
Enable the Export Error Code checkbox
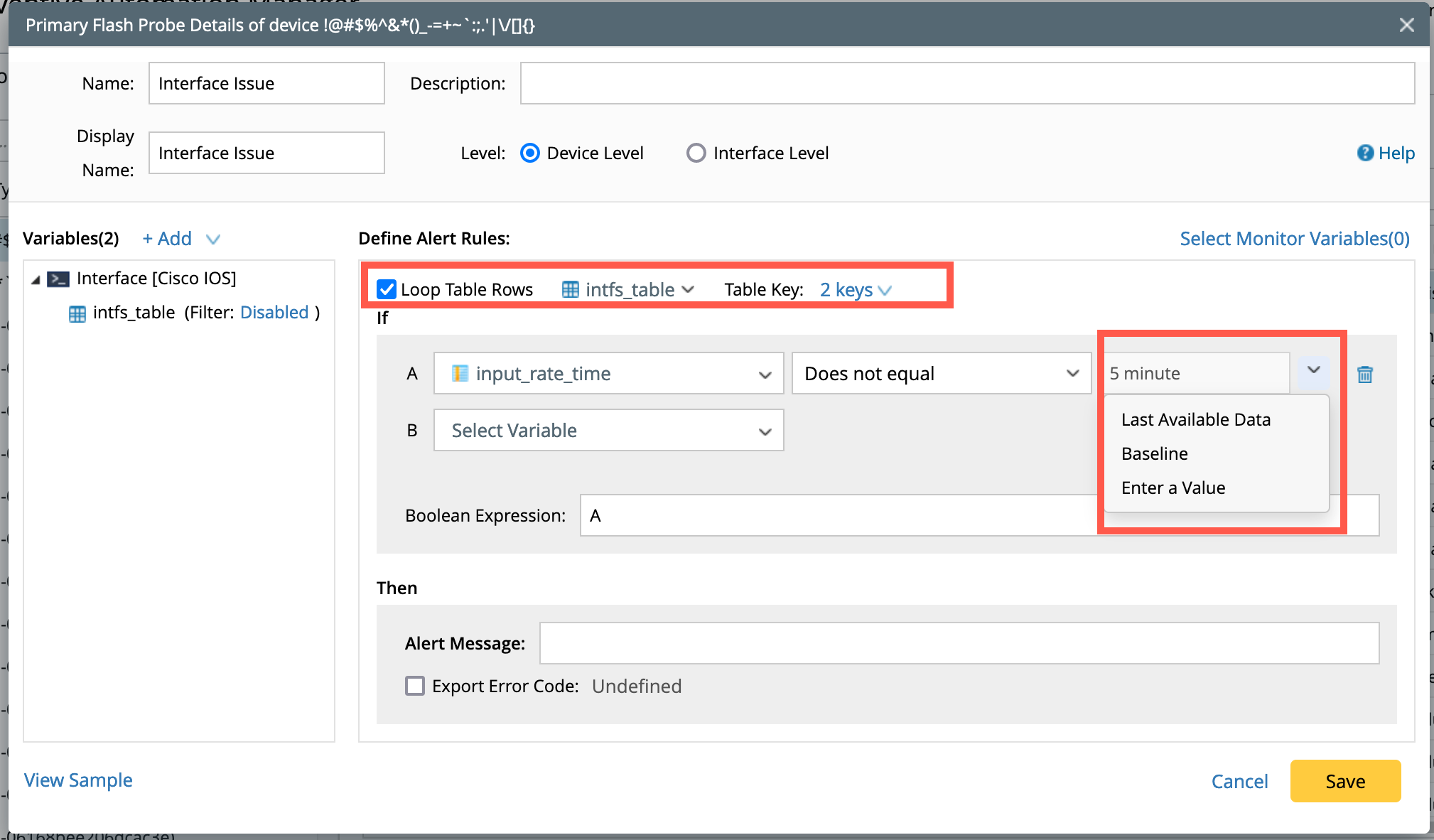tap(415, 686)
